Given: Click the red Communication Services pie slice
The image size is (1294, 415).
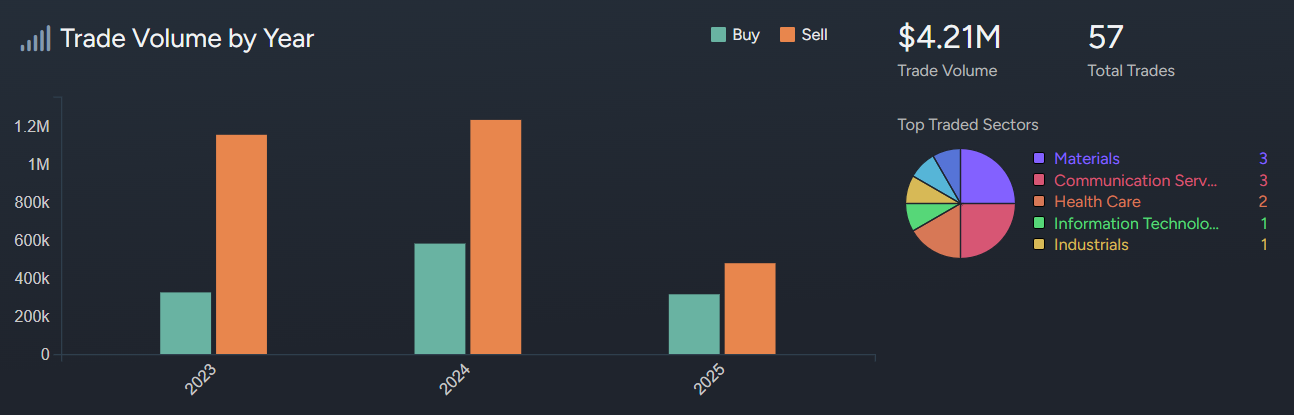Looking at the screenshot, I should point(984,228).
